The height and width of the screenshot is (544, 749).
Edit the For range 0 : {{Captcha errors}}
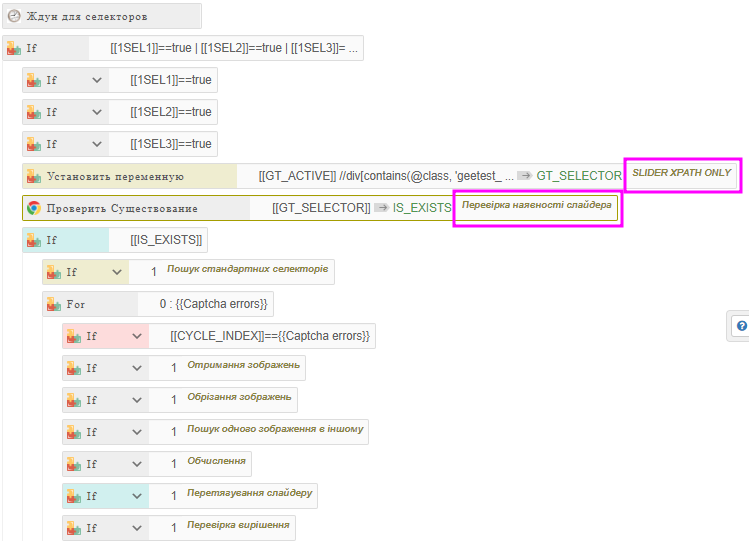[x=212, y=304]
